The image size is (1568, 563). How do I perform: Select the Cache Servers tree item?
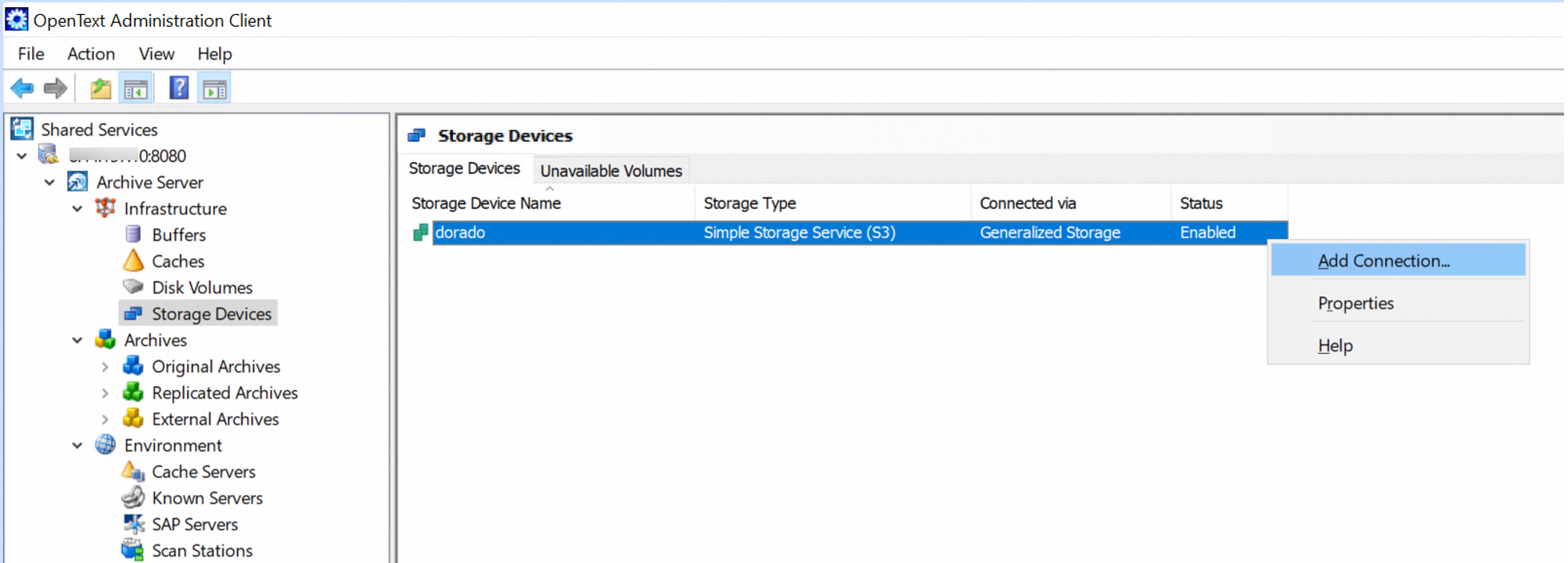click(x=203, y=471)
